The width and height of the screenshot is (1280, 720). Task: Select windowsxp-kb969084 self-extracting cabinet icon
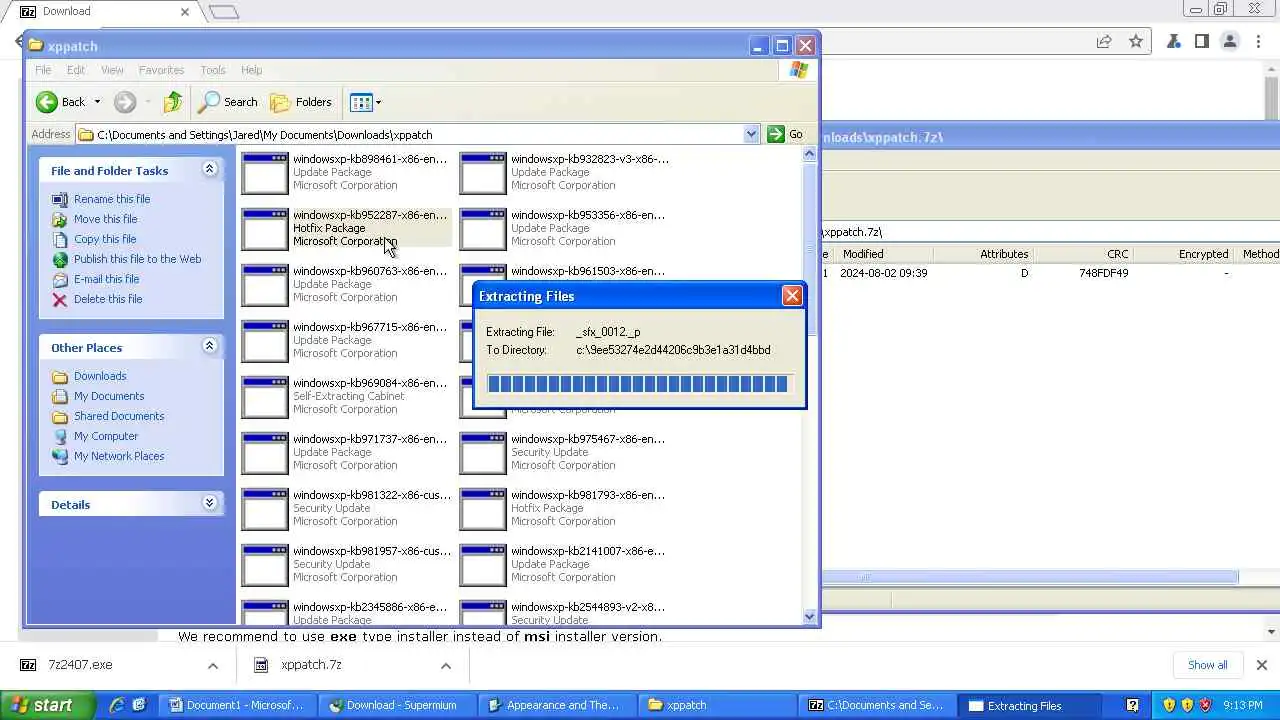pos(265,397)
